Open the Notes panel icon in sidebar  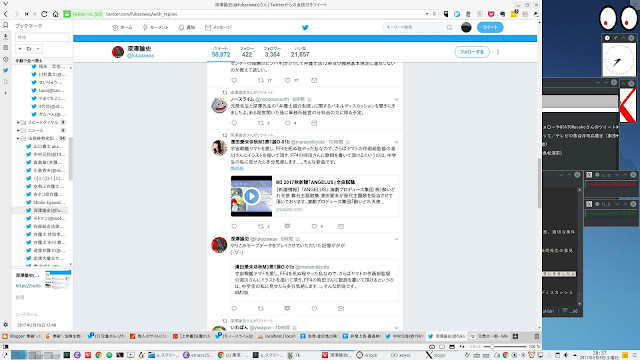click(x=5, y=48)
